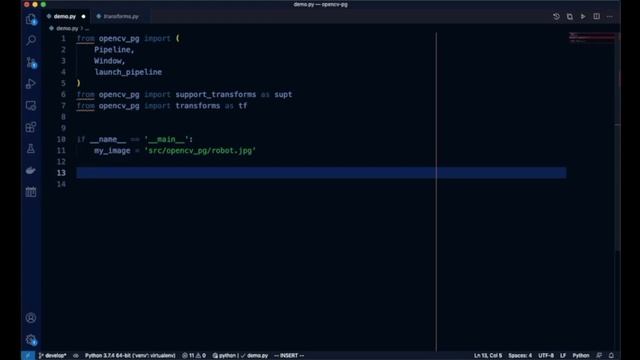Go to line via Ln 13, Col 5
Viewport: 640px width, 360px height.
tap(488, 356)
